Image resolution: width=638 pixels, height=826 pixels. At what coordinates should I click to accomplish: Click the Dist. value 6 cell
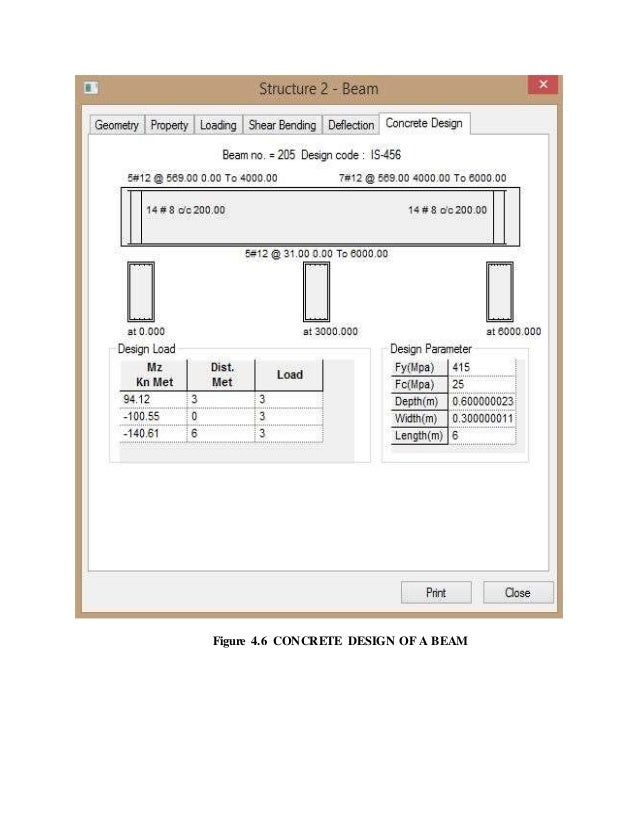pos(221,433)
